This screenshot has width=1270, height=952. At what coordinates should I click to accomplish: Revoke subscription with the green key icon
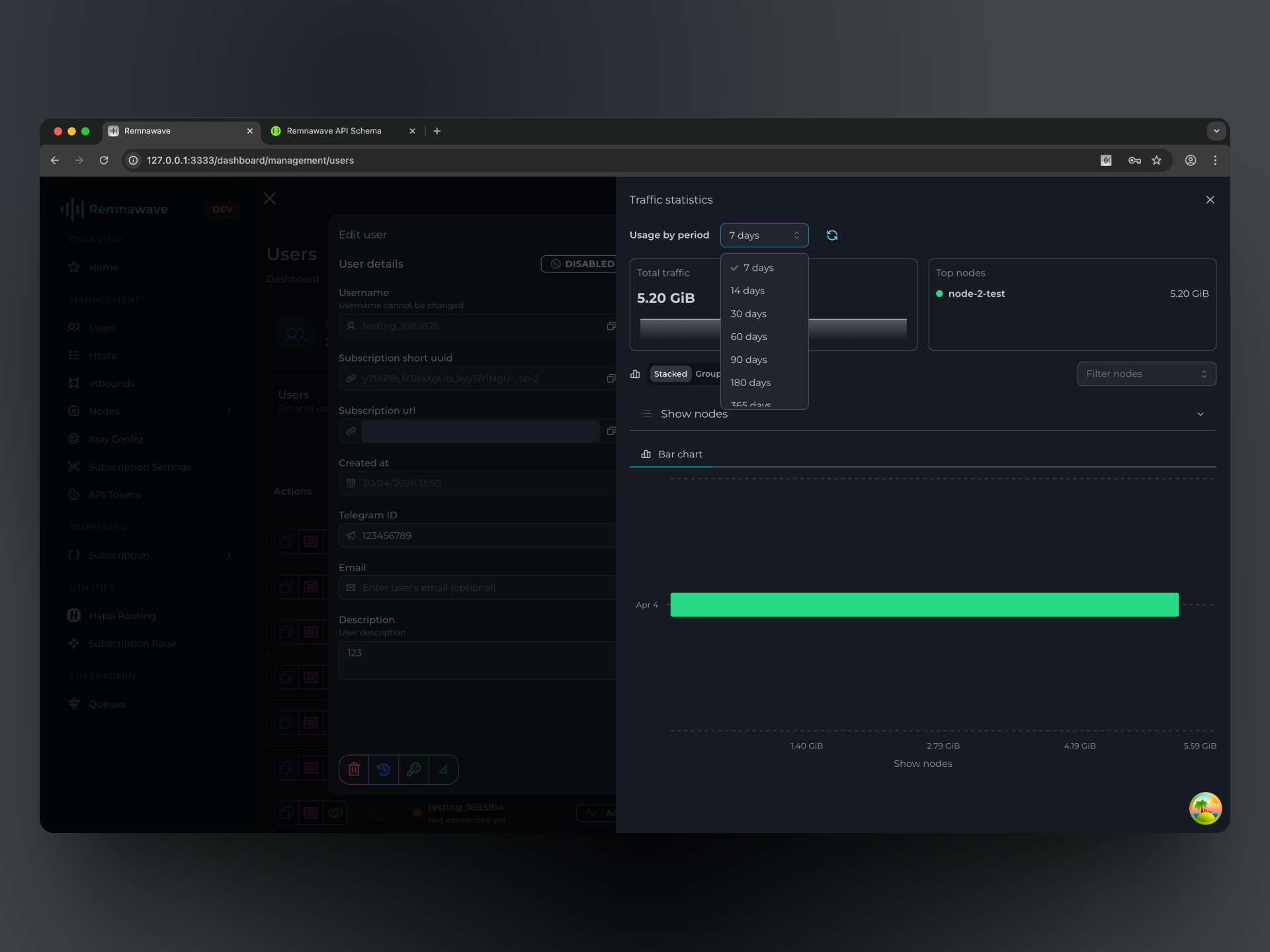pyautogui.click(x=414, y=770)
